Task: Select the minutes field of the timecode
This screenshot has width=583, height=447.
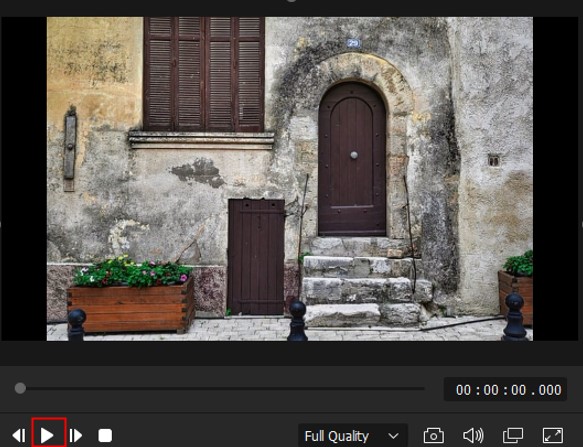Action: (491, 390)
